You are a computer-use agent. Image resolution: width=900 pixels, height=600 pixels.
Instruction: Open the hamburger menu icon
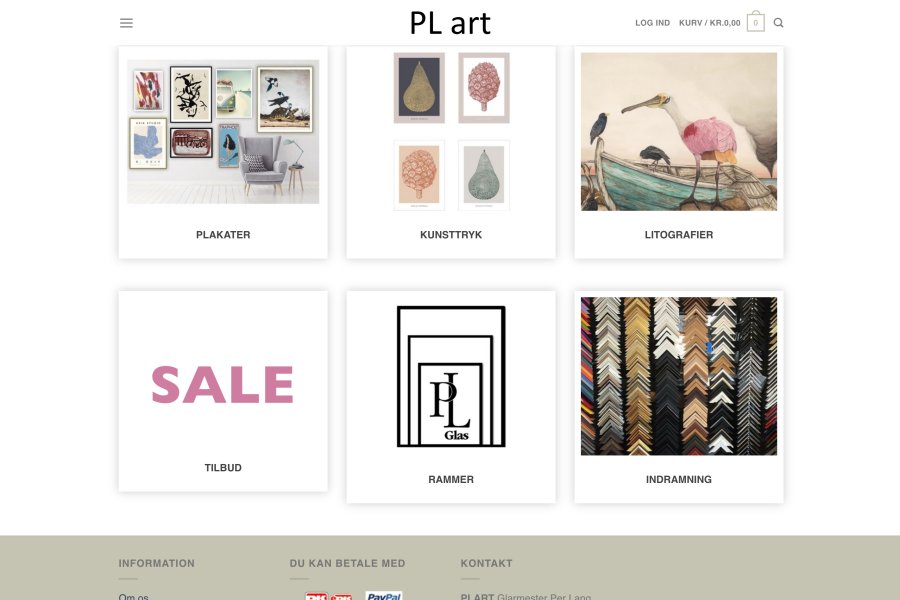click(126, 23)
